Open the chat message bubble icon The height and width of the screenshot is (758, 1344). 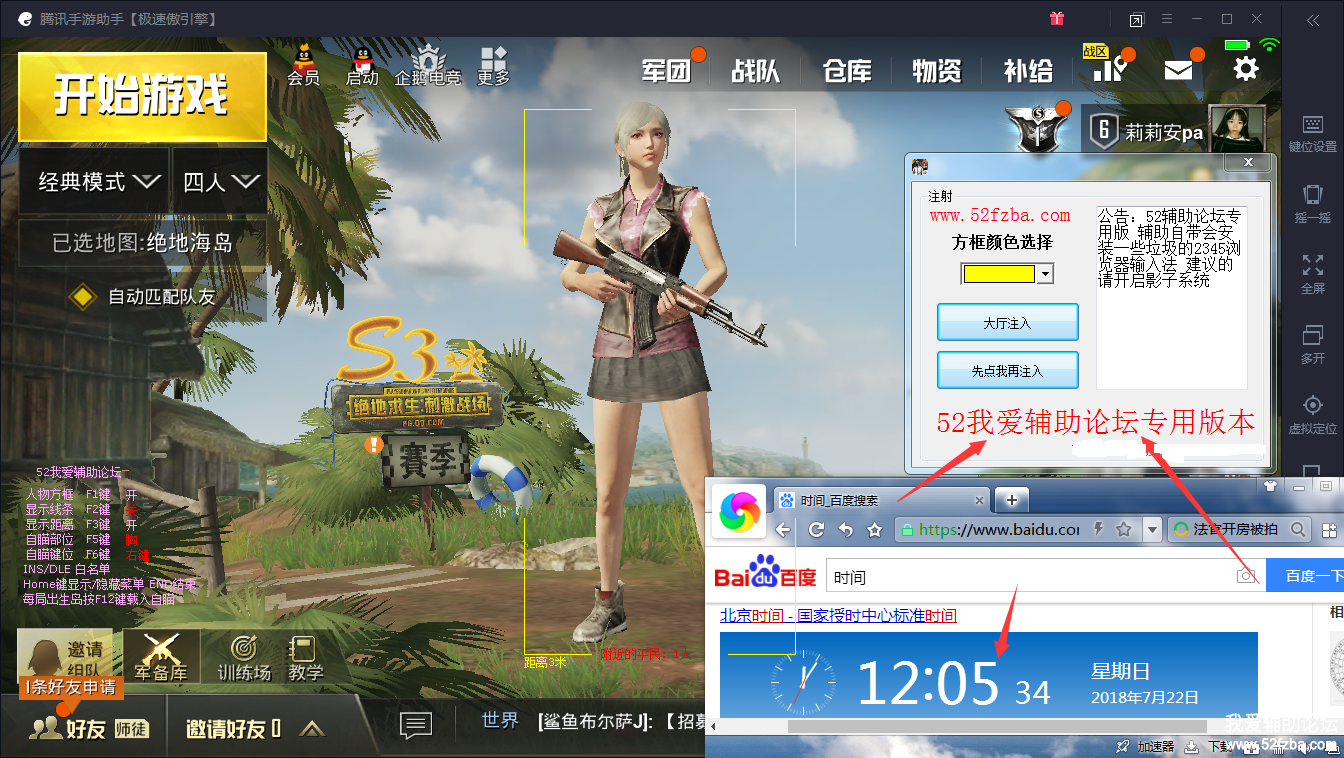pyautogui.click(x=415, y=724)
